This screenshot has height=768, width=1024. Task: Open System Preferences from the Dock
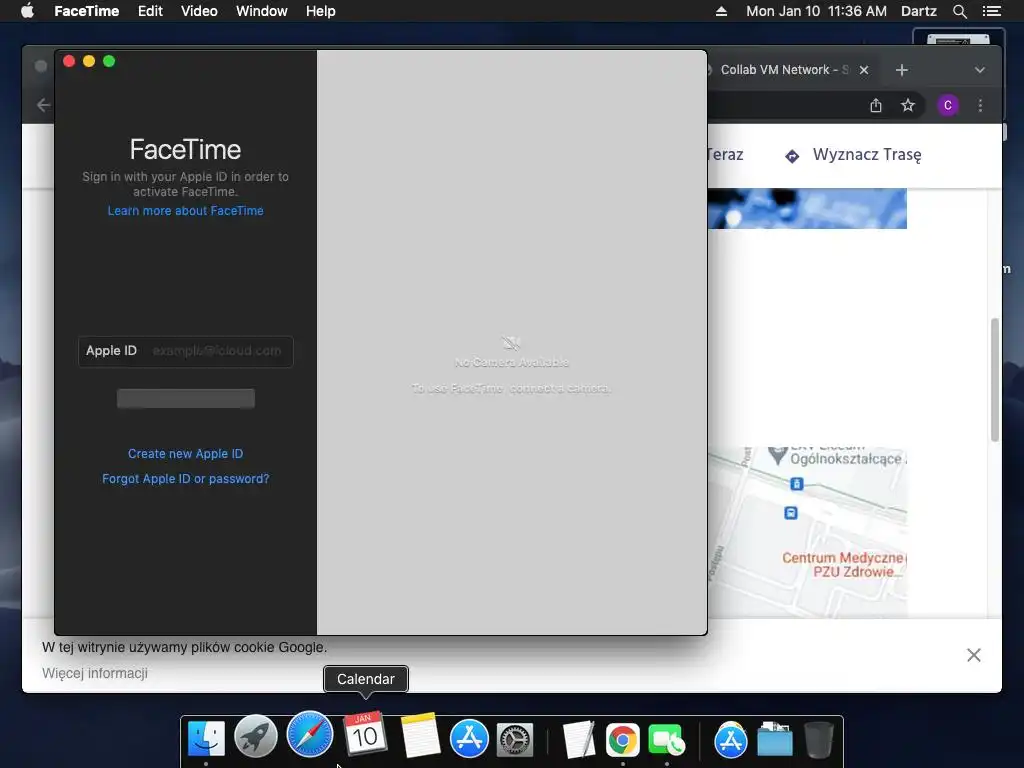[515, 739]
